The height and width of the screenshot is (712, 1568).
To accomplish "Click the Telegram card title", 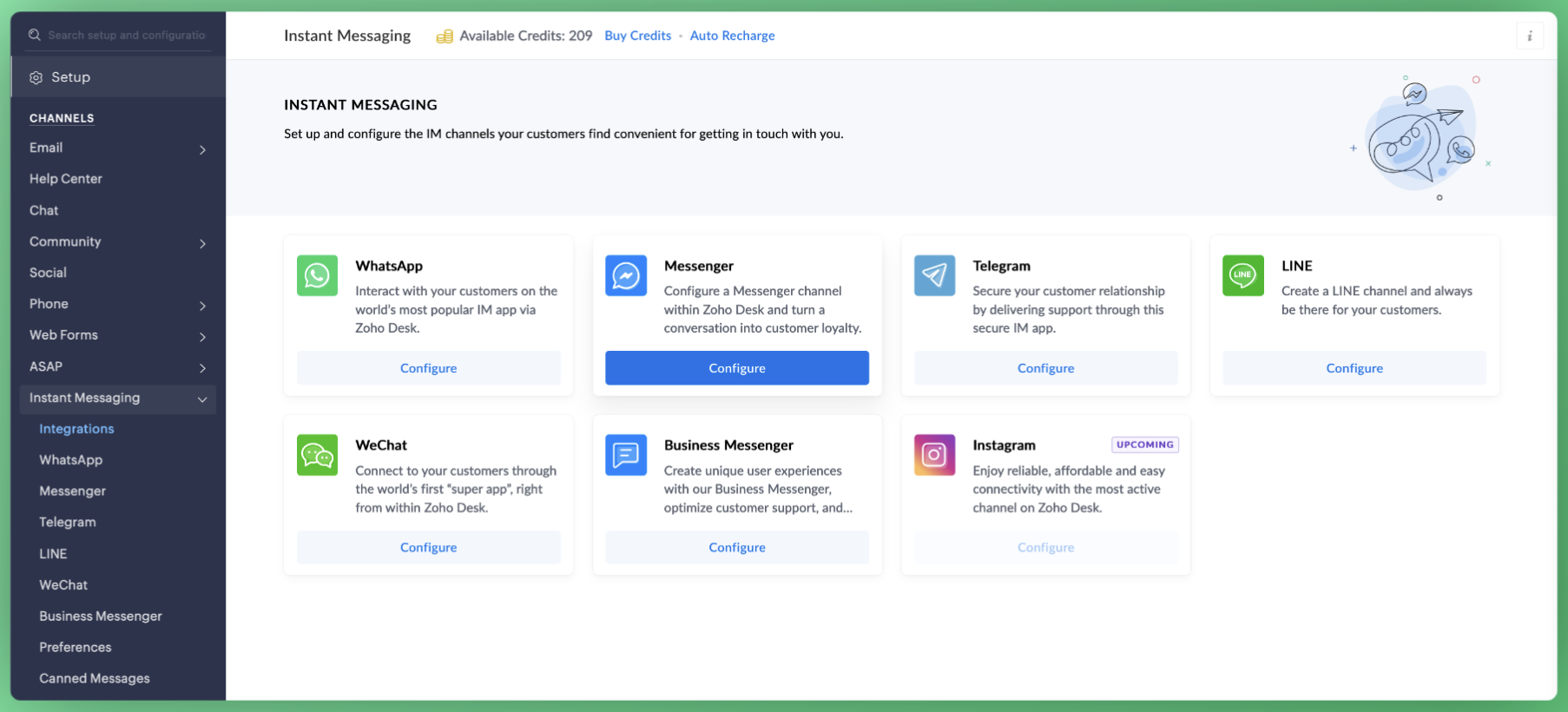I will 1002,266.
